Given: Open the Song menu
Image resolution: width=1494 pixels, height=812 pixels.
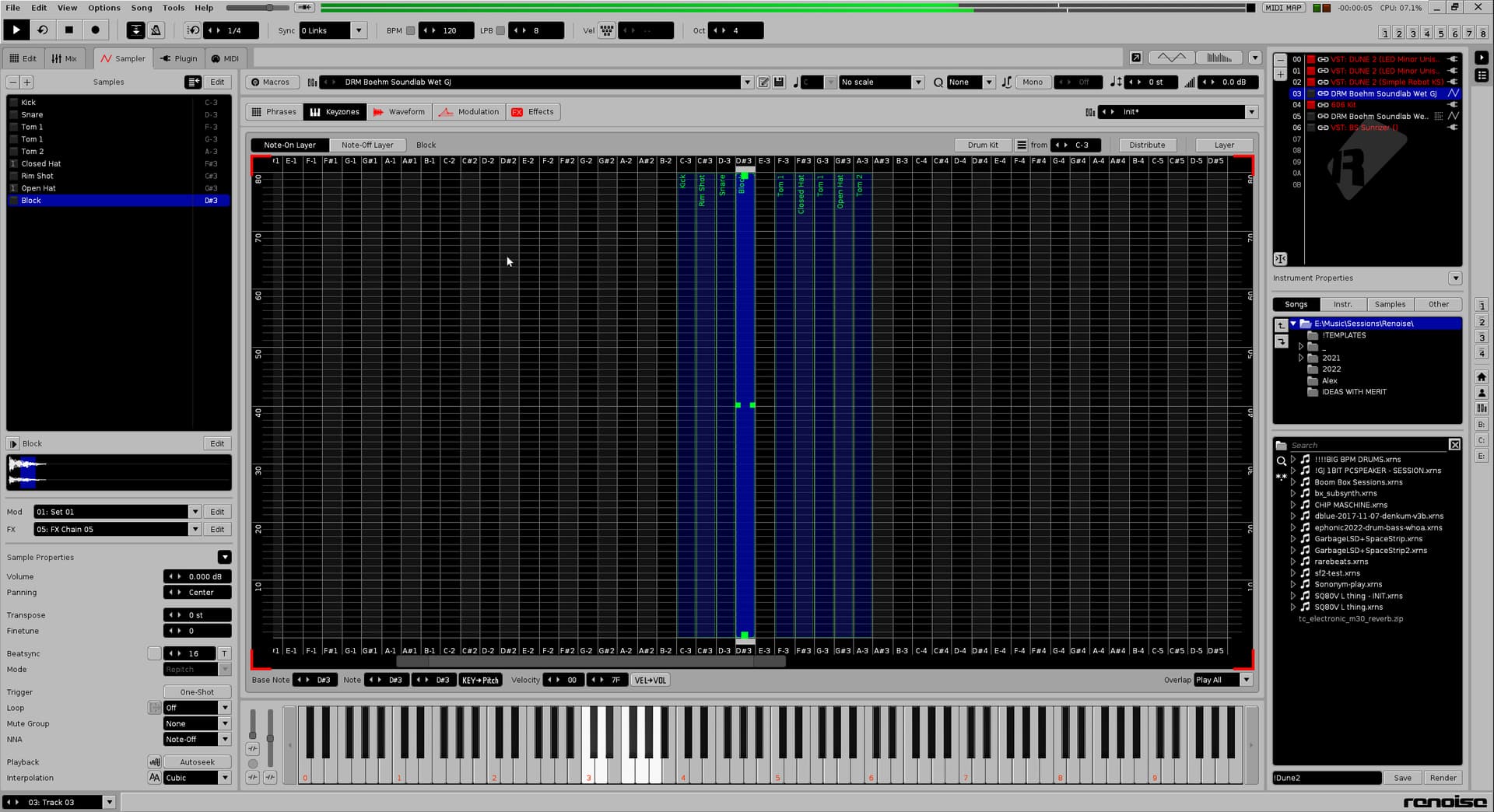Looking at the screenshot, I should (x=142, y=8).
